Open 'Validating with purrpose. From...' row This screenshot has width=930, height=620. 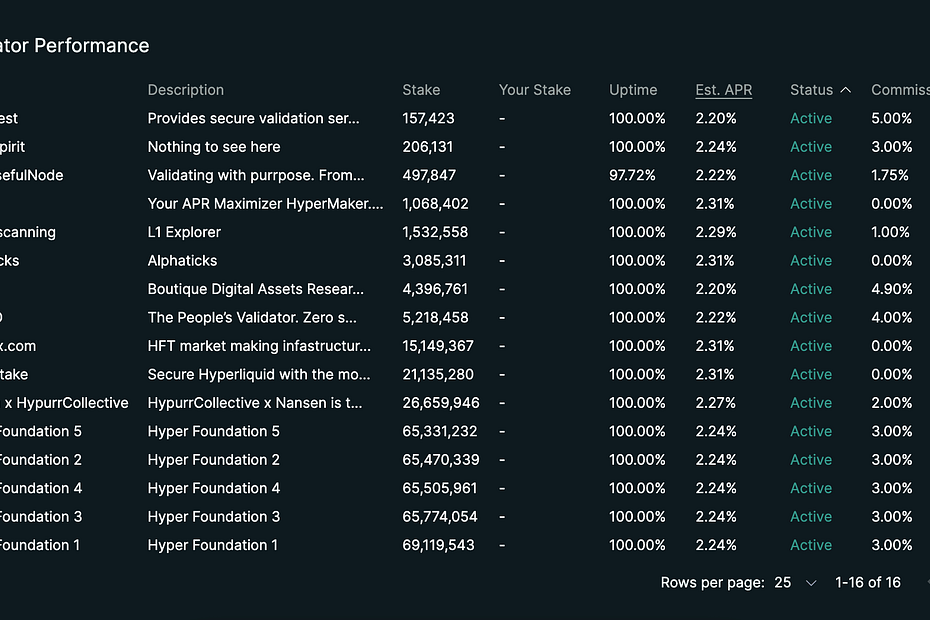click(256, 176)
